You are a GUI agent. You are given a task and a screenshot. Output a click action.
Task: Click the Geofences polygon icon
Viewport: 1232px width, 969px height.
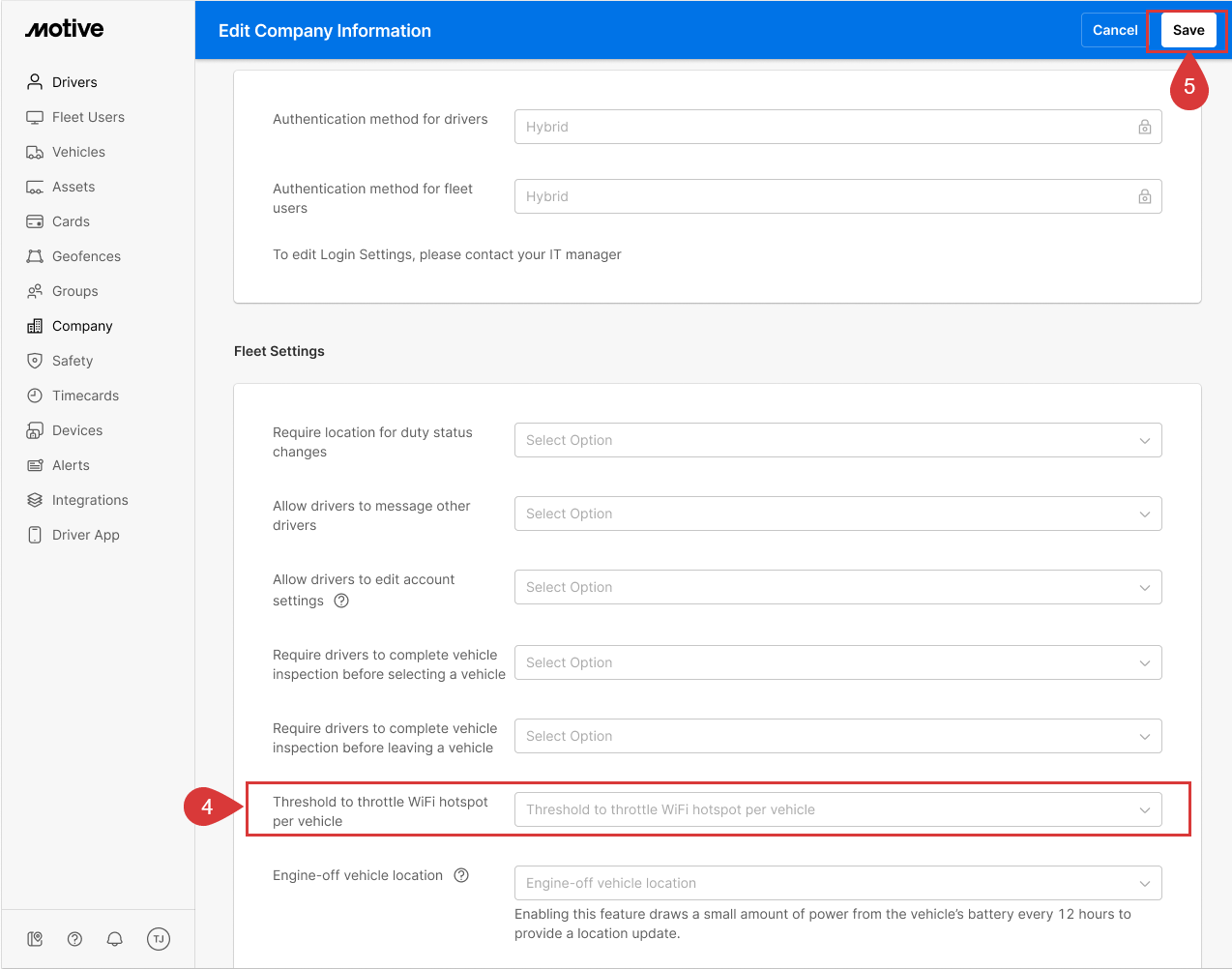(35, 256)
